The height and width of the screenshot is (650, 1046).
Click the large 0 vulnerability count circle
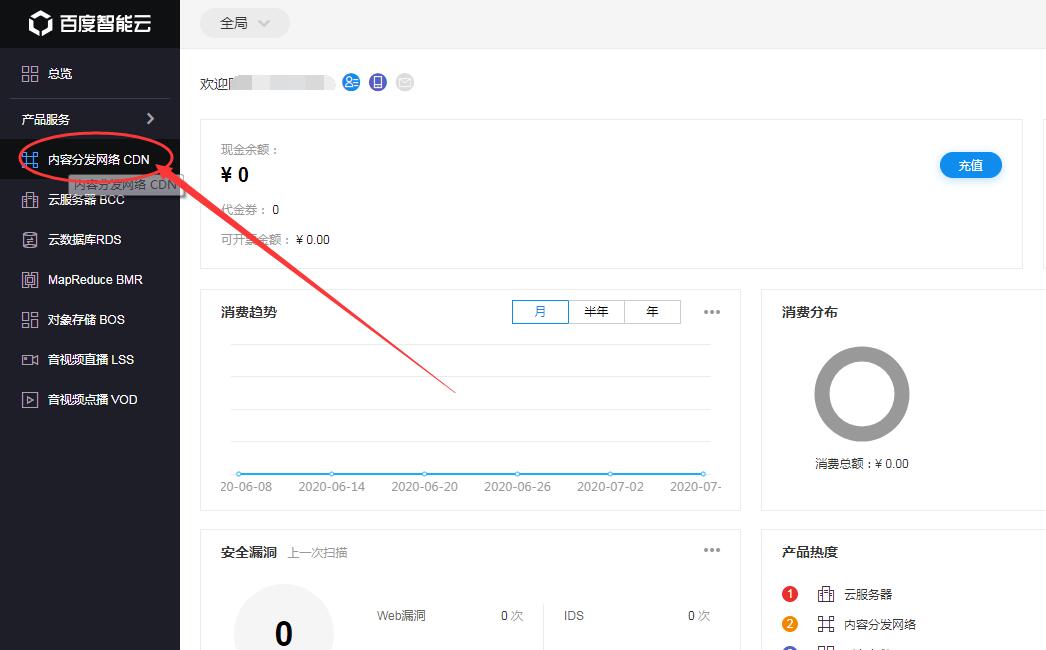point(284,617)
